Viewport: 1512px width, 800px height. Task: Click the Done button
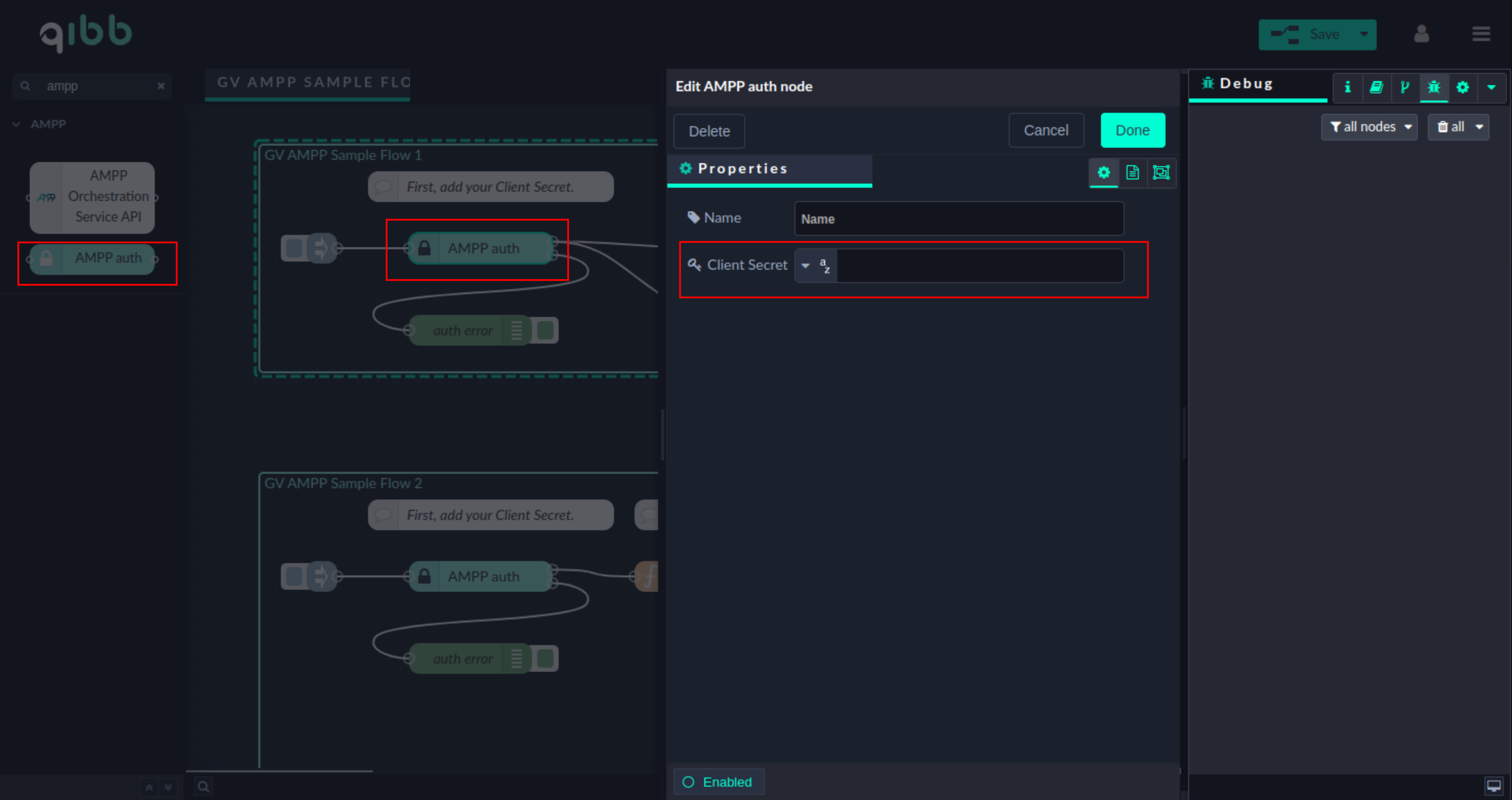[x=1132, y=130]
